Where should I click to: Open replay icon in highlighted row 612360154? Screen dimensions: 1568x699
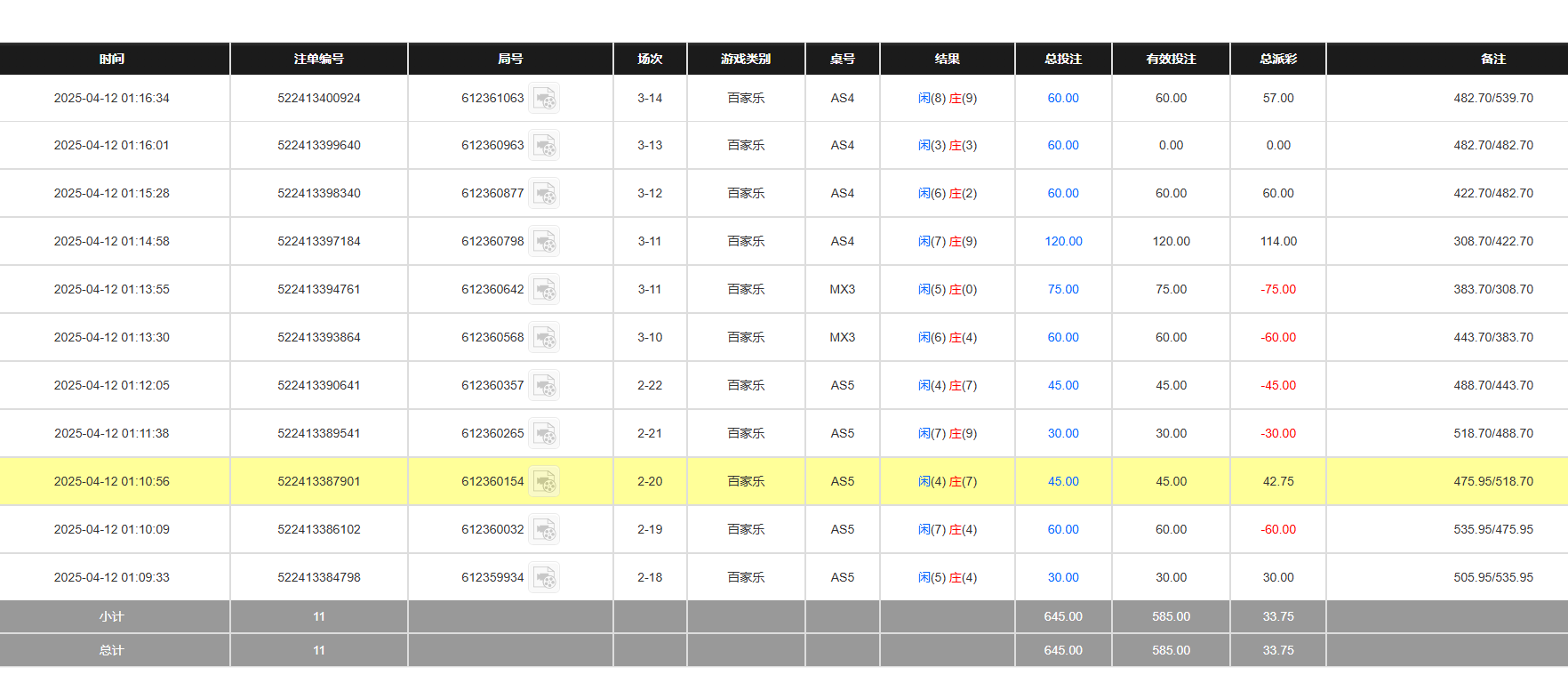pyautogui.click(x=544, y=481)
